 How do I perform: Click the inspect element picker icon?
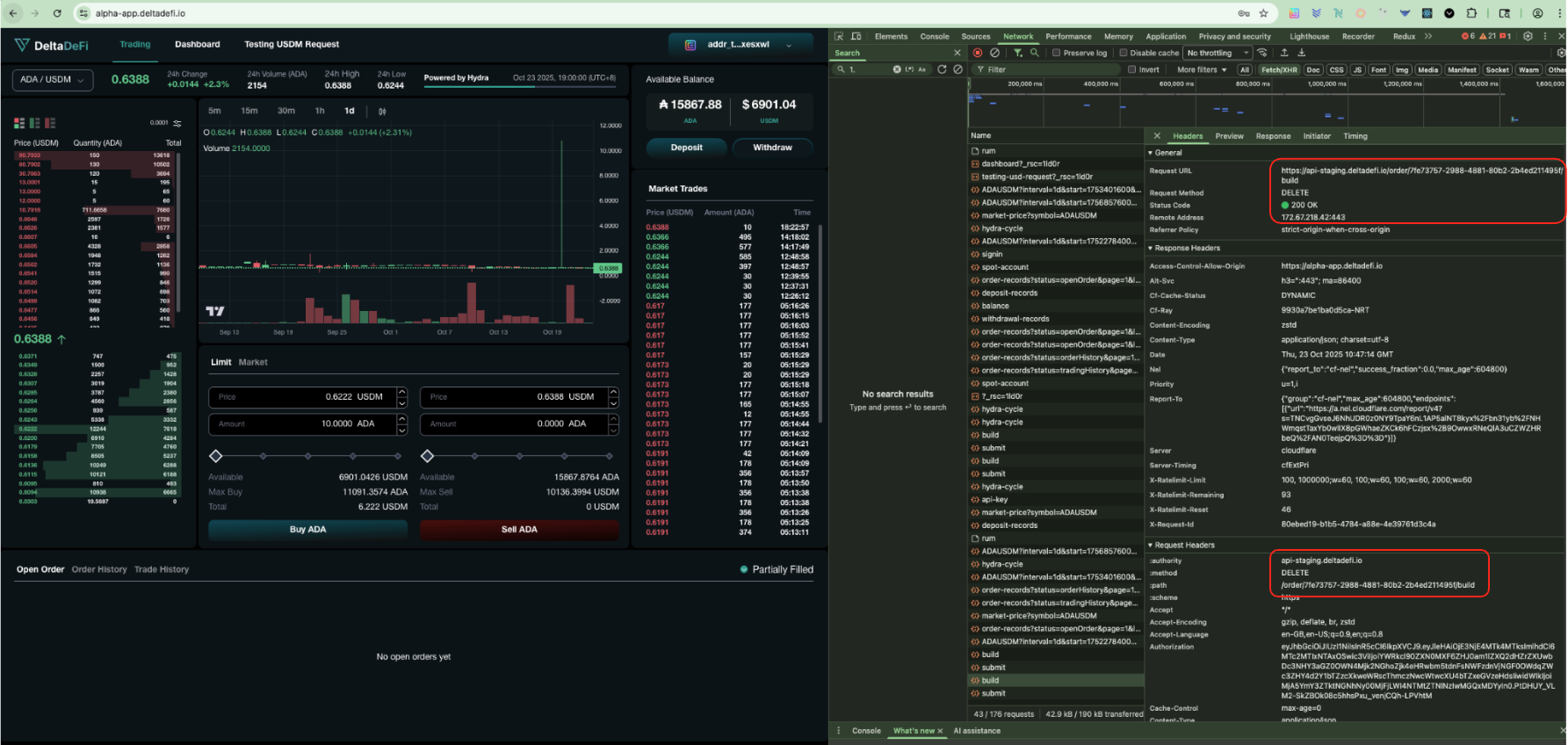click(x=839, y=36)
